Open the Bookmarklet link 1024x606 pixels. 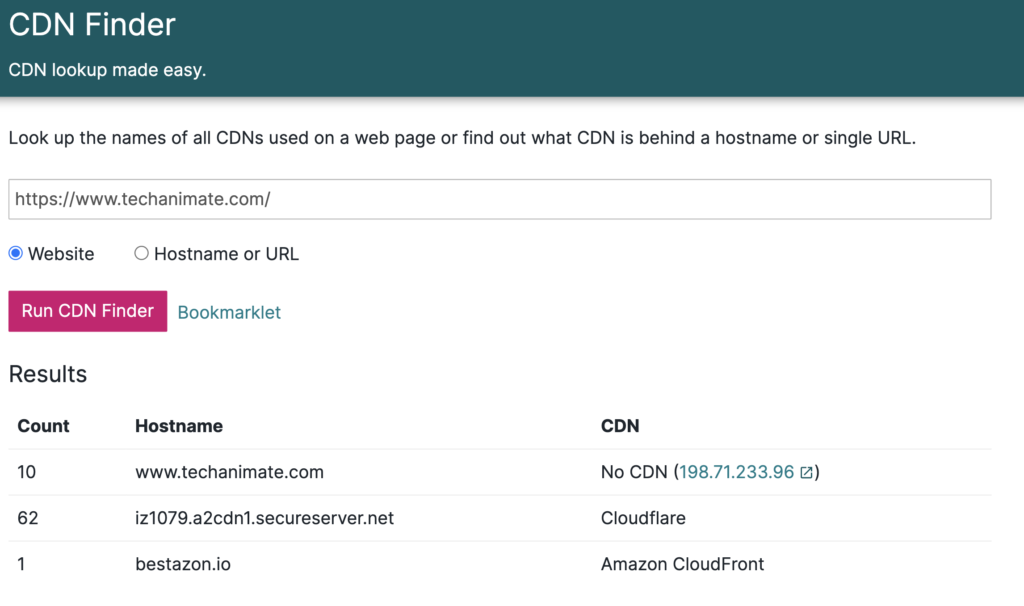coord(229,312)
